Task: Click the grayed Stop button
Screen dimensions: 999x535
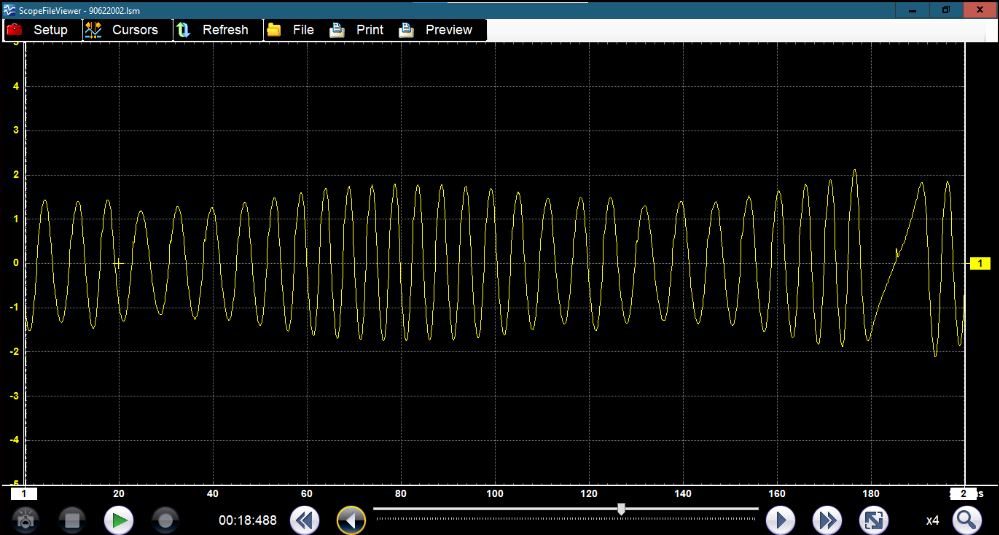Action: click(71, 520)
